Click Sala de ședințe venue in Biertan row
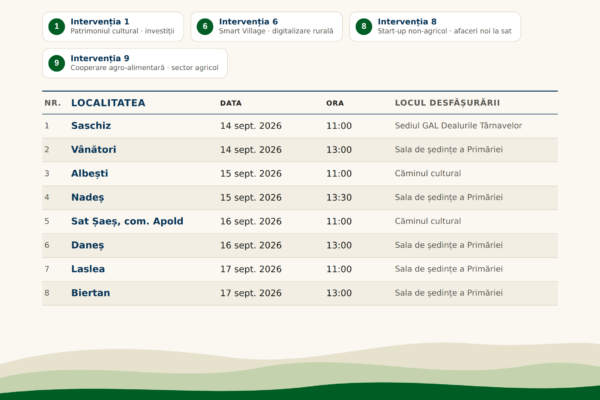This screenshot has width=600, height=400. pos(449,293)
